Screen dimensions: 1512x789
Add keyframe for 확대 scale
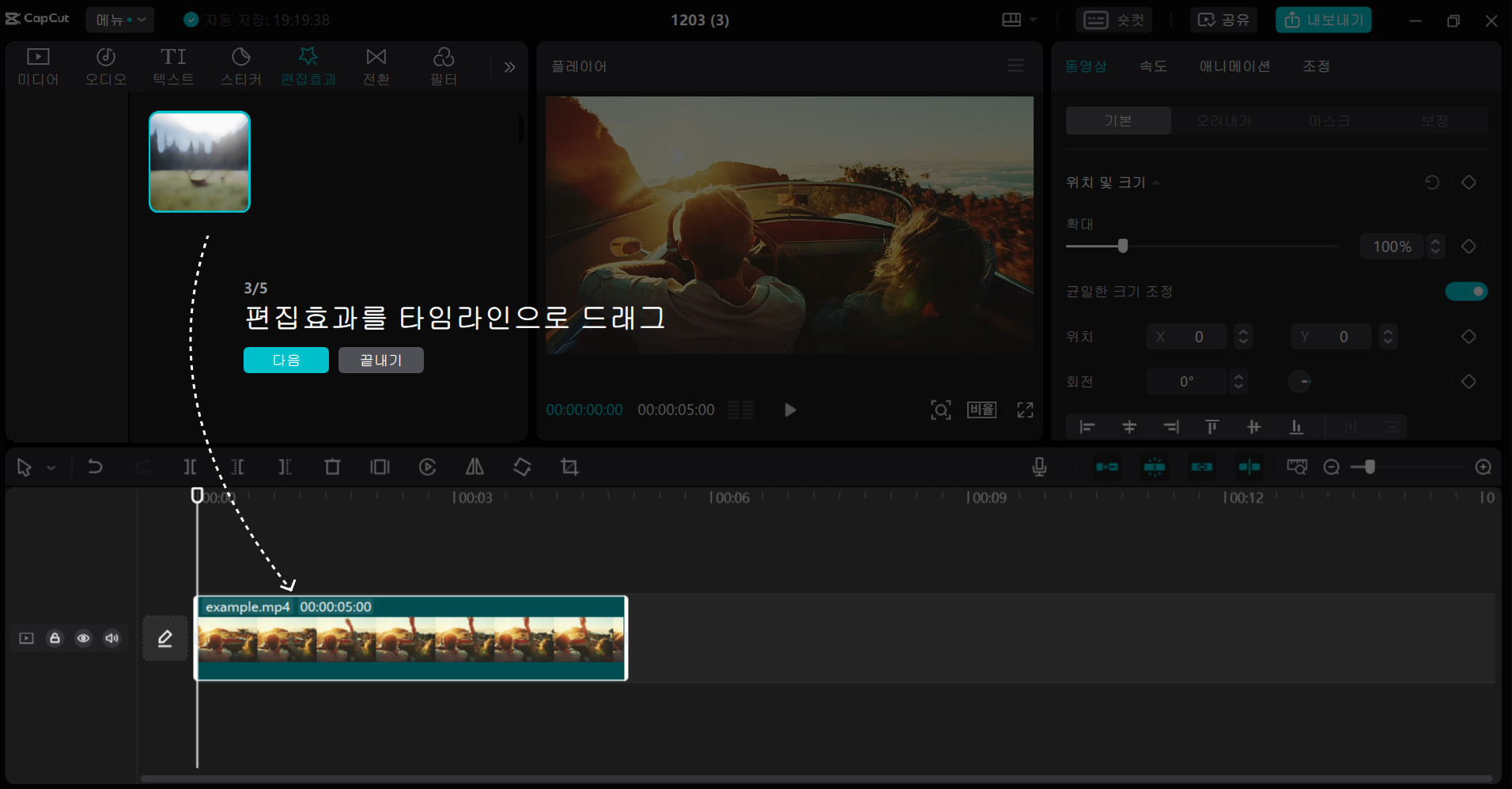tap(1469, 247)
